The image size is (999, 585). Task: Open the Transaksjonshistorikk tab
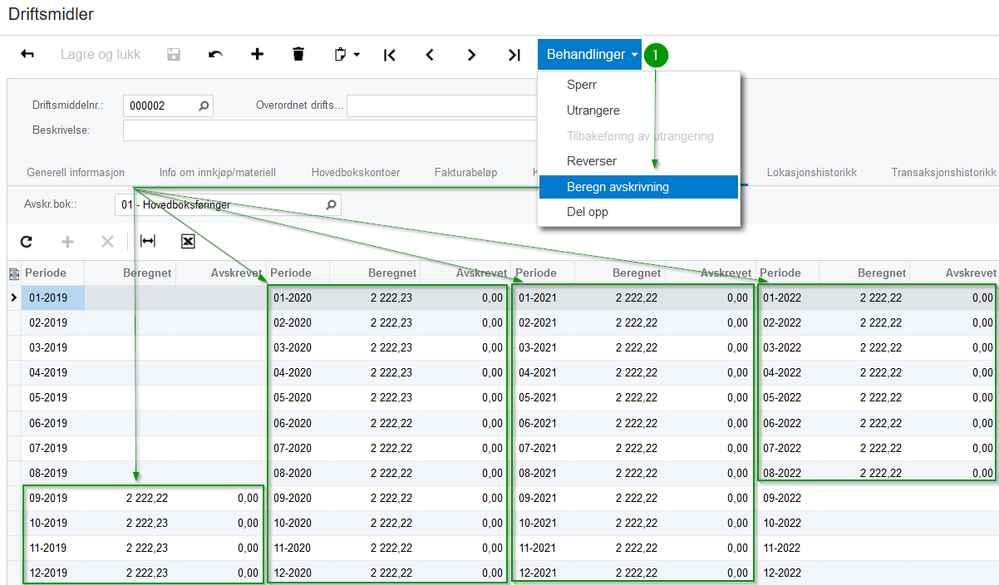[943, 173]
